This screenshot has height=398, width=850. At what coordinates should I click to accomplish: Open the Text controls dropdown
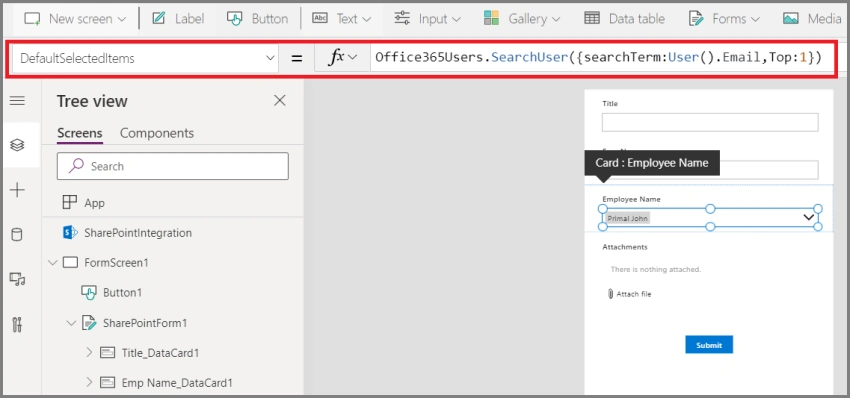[x=342, y=19]
